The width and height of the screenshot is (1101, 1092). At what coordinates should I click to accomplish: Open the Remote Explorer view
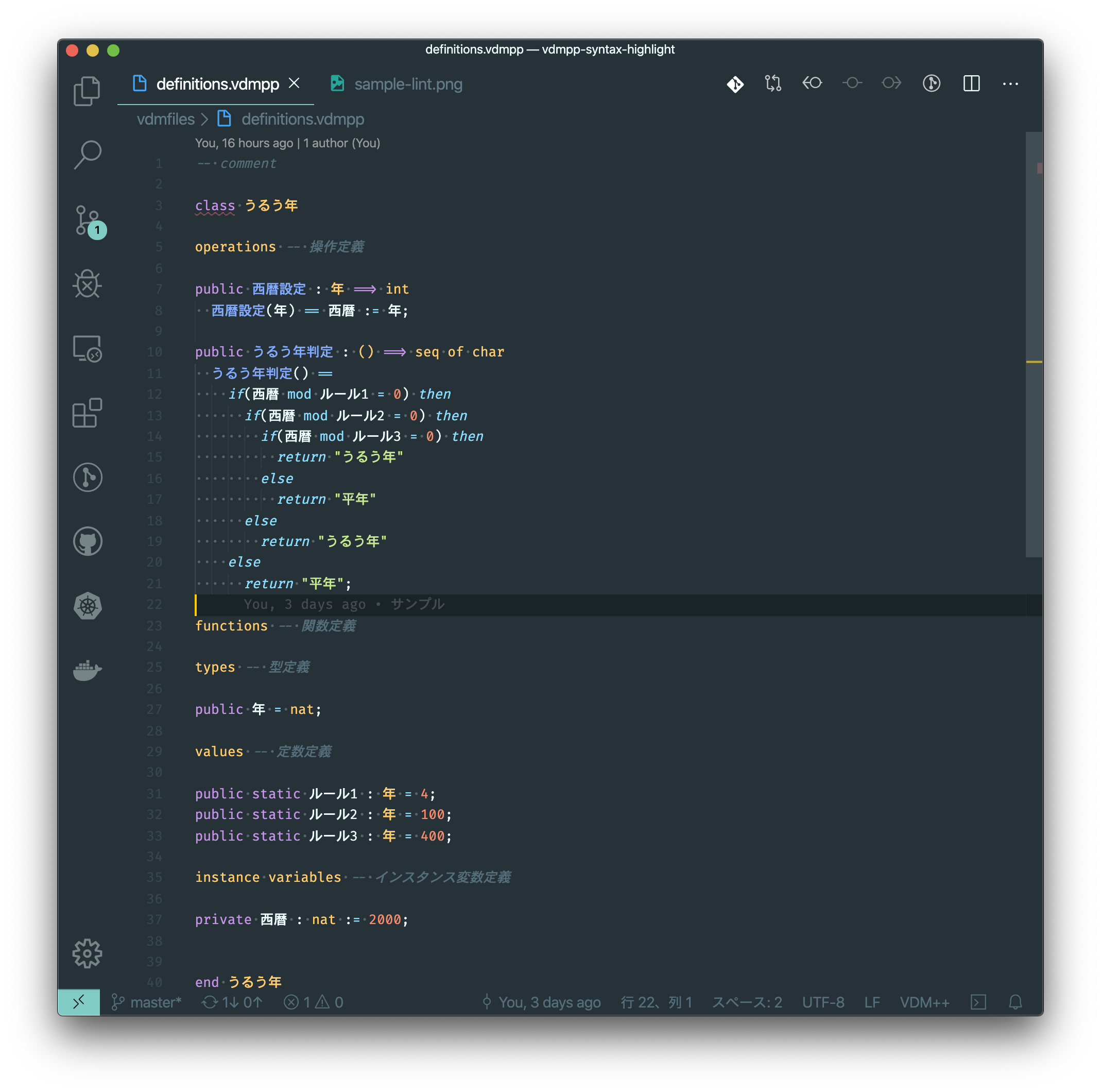[x=87, y=348]
